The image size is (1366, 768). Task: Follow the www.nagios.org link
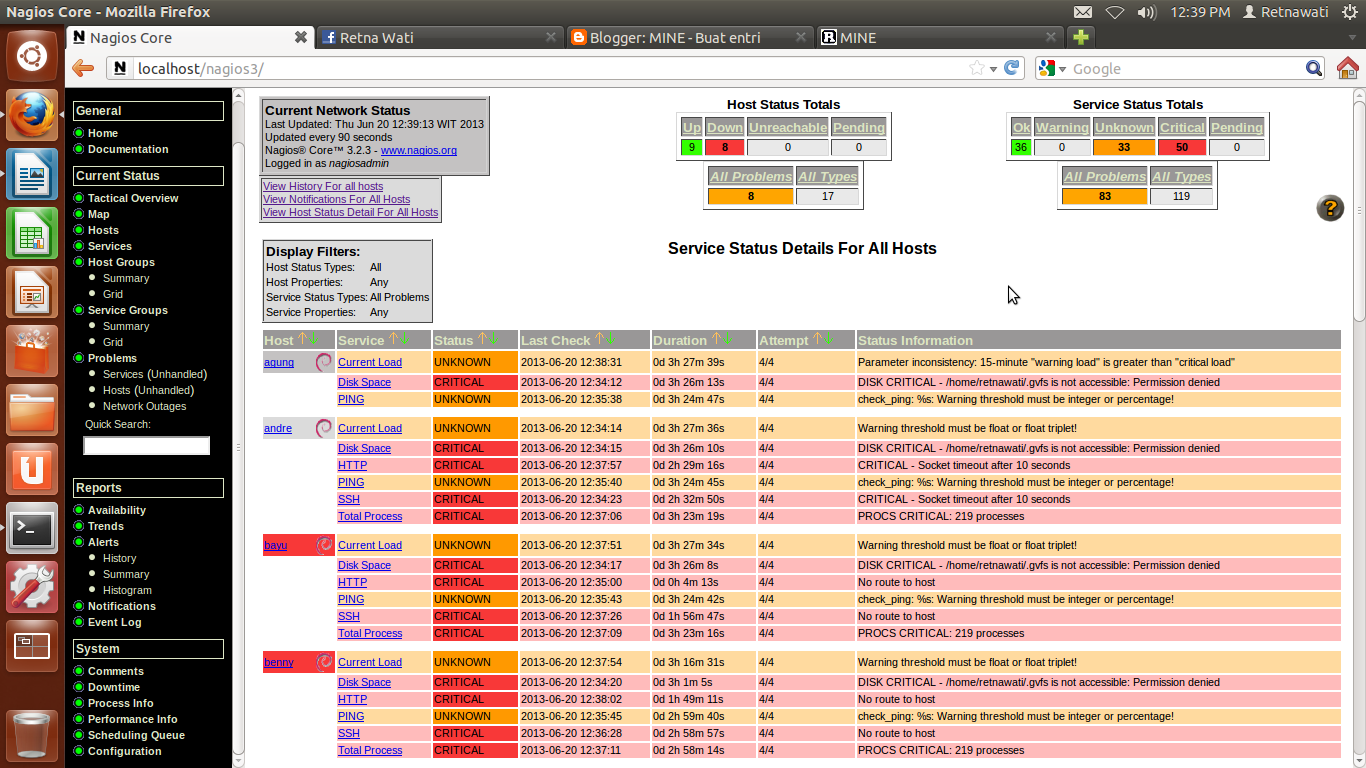click(419, 150)
